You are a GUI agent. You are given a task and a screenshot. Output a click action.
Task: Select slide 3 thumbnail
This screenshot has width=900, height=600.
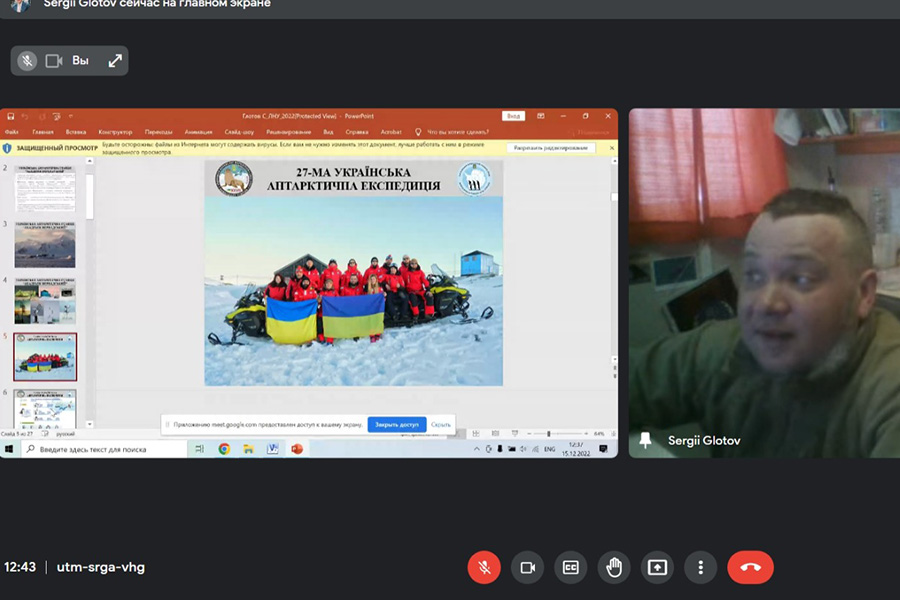pyautogui.click(x=45, y=245)
